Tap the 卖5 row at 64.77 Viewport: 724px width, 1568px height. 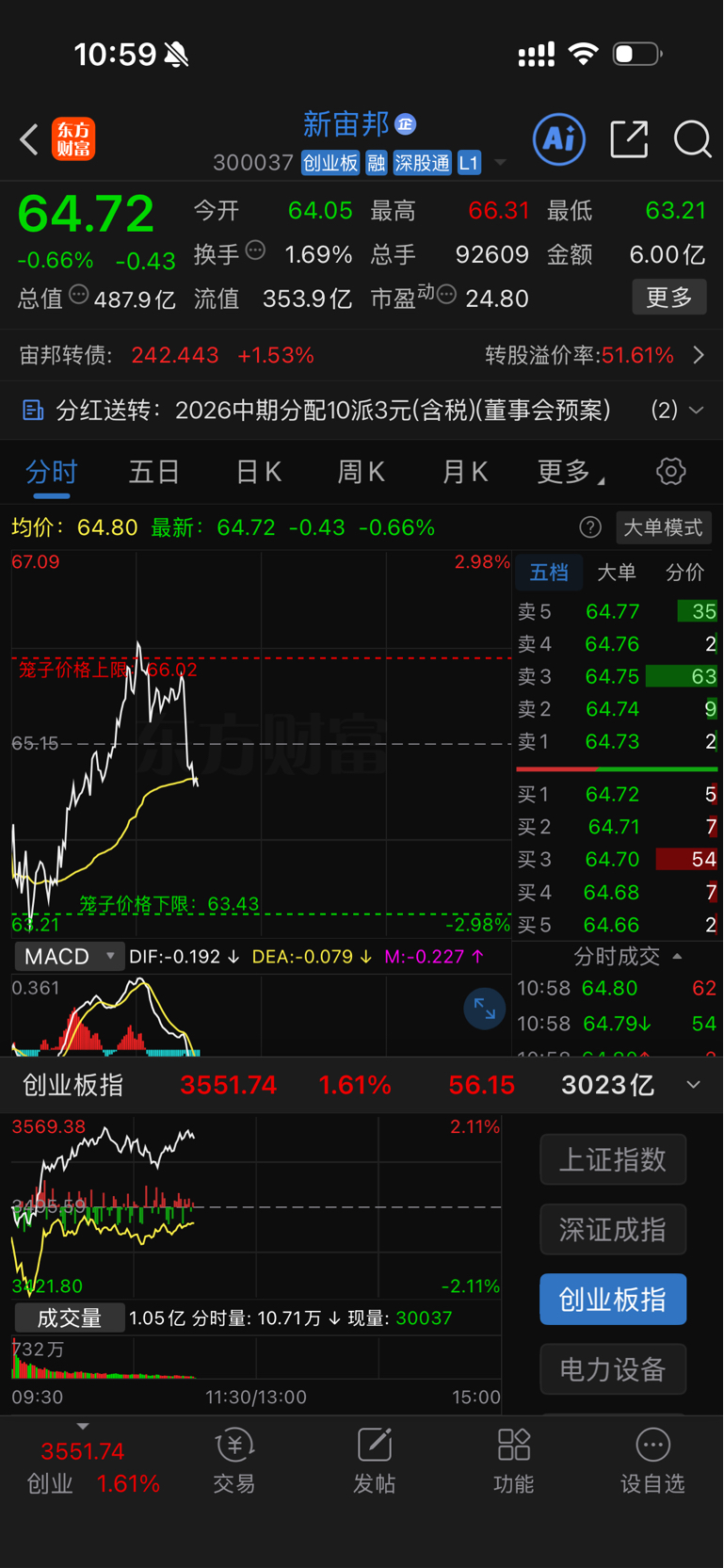point(617,611)
